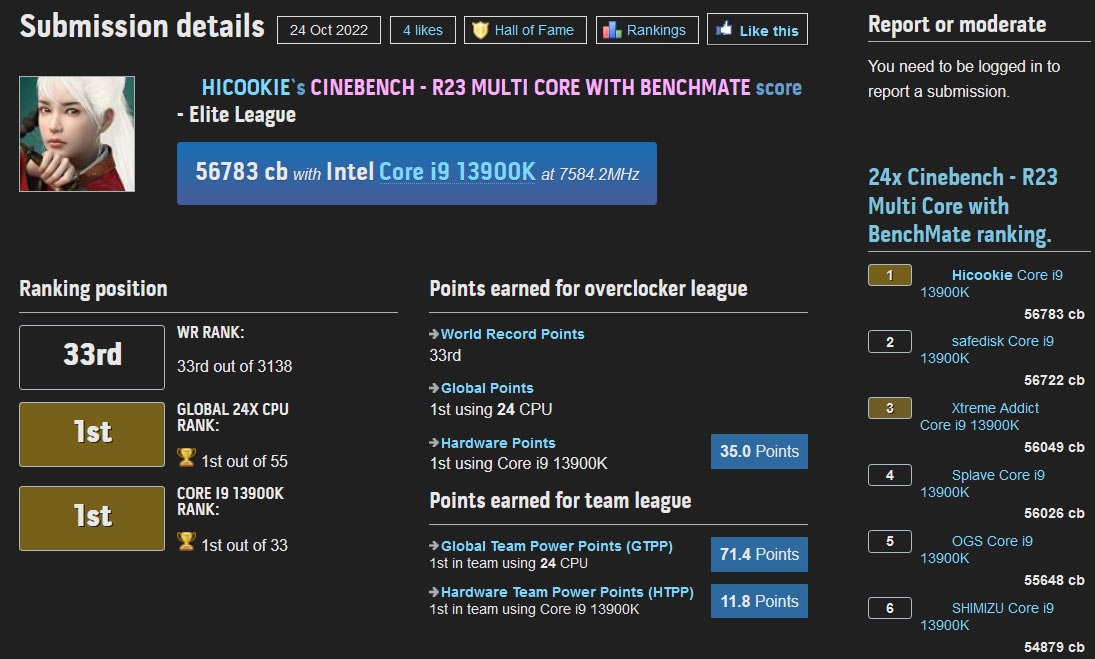
Task: Click the rank 6 badge in sidebar
Action: tap(890, 608)
